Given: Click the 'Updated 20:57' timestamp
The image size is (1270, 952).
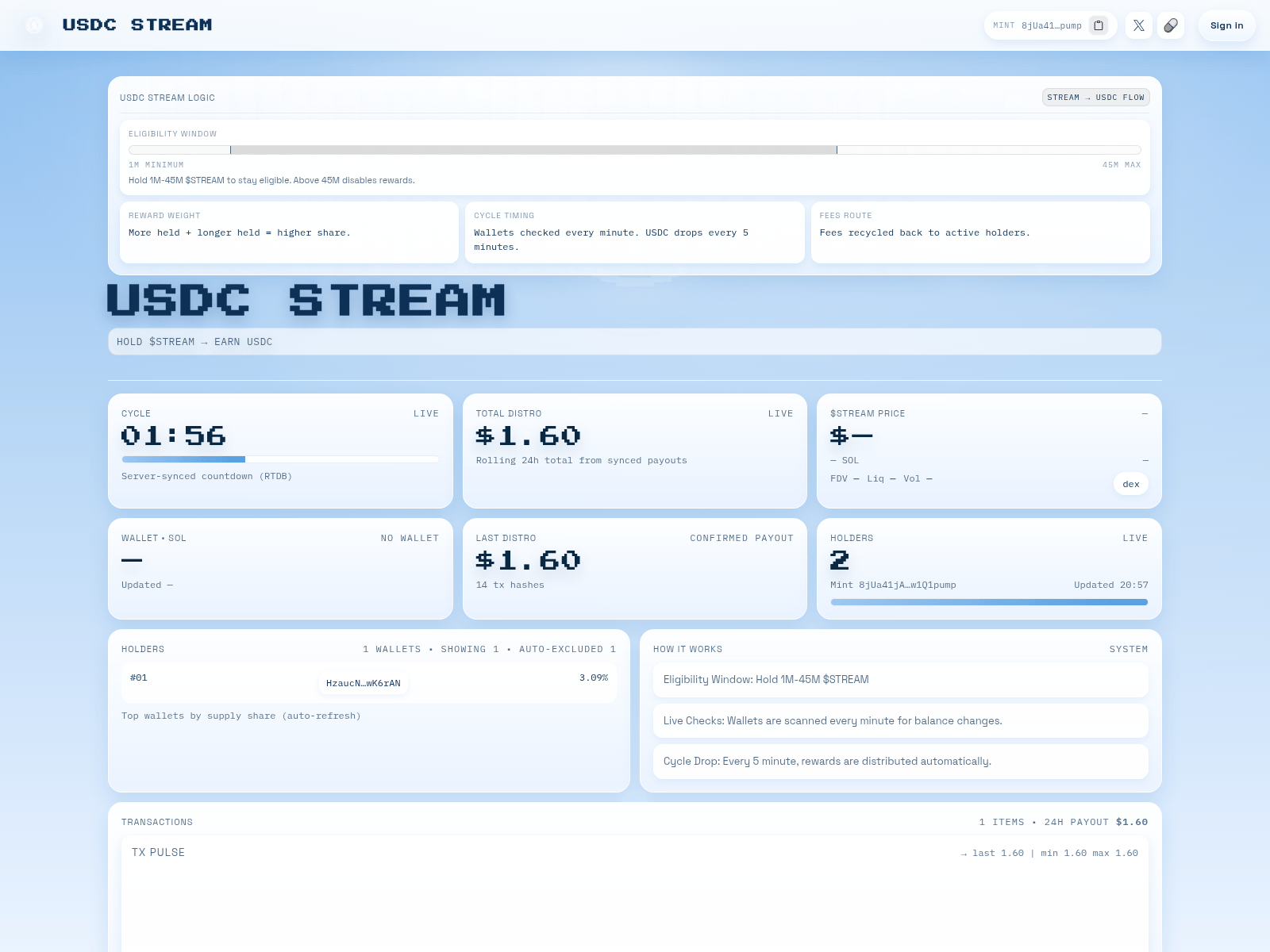Looking at the screenshot, I should pos(1111,585).
